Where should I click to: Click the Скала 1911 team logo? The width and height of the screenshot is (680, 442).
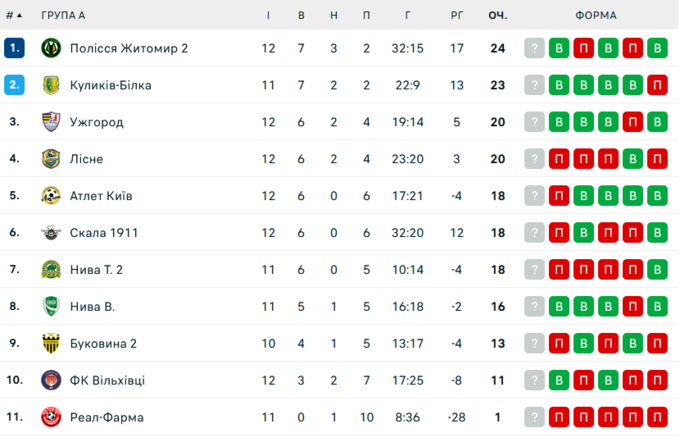(x=51, y=233)
